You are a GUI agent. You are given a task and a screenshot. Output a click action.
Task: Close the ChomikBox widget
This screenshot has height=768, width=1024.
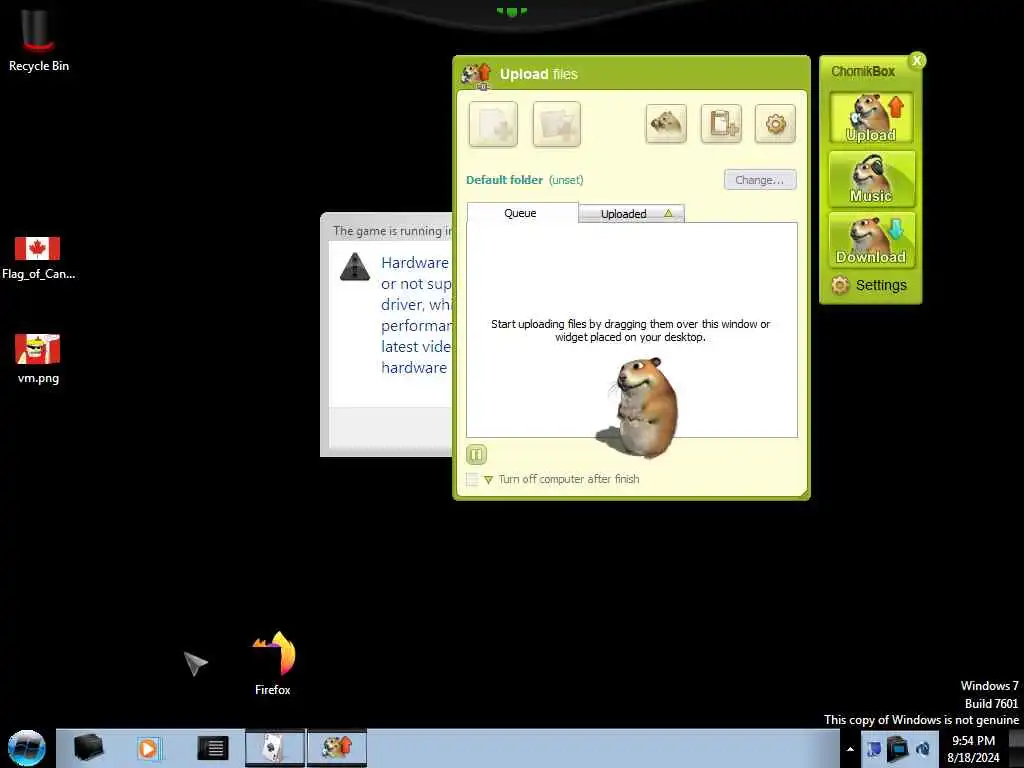917,61
